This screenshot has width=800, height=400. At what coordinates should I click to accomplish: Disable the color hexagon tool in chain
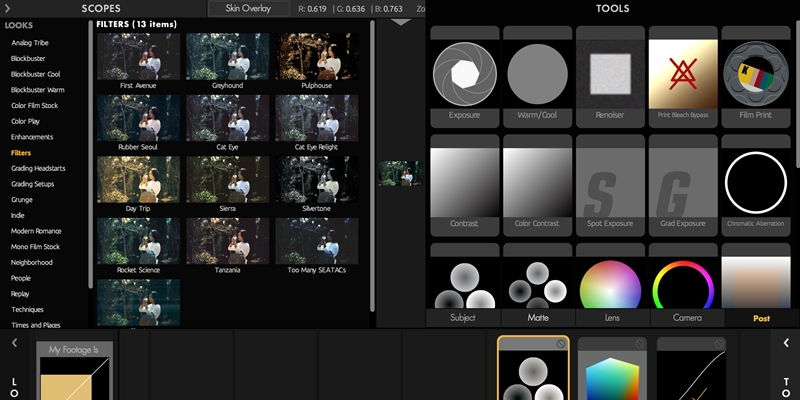[x=639, y=344]
